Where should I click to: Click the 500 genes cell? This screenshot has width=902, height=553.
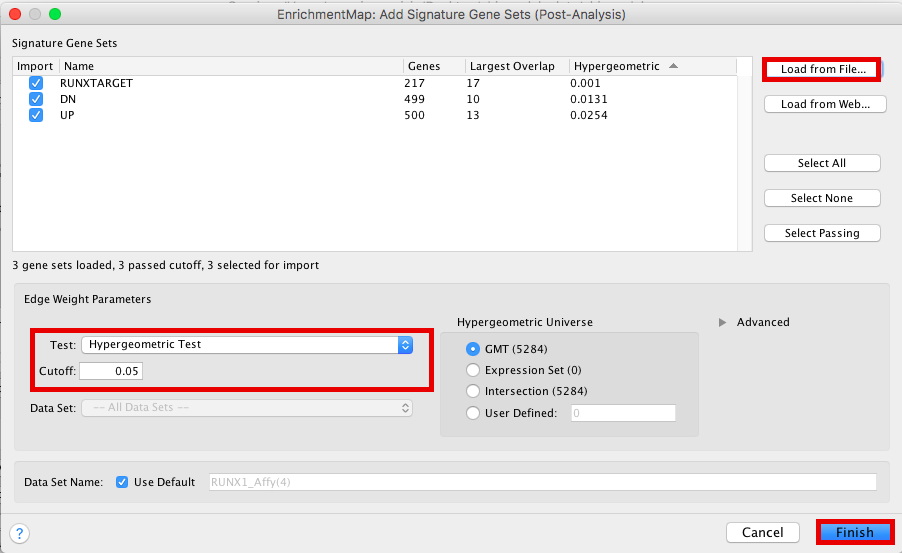414,115
